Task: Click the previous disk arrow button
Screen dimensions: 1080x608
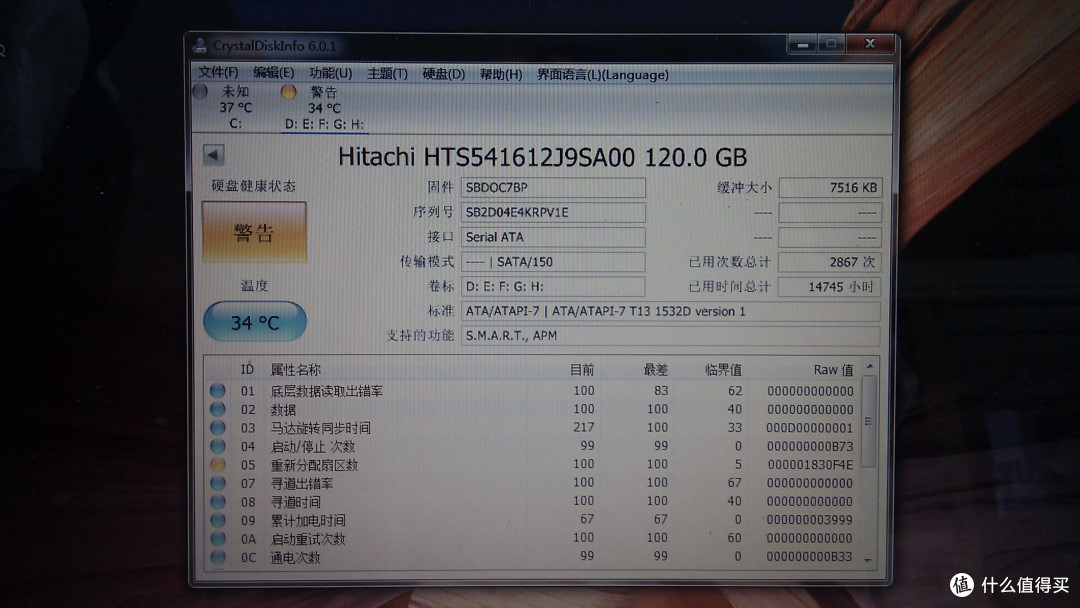Action: (x=214, y=155)
